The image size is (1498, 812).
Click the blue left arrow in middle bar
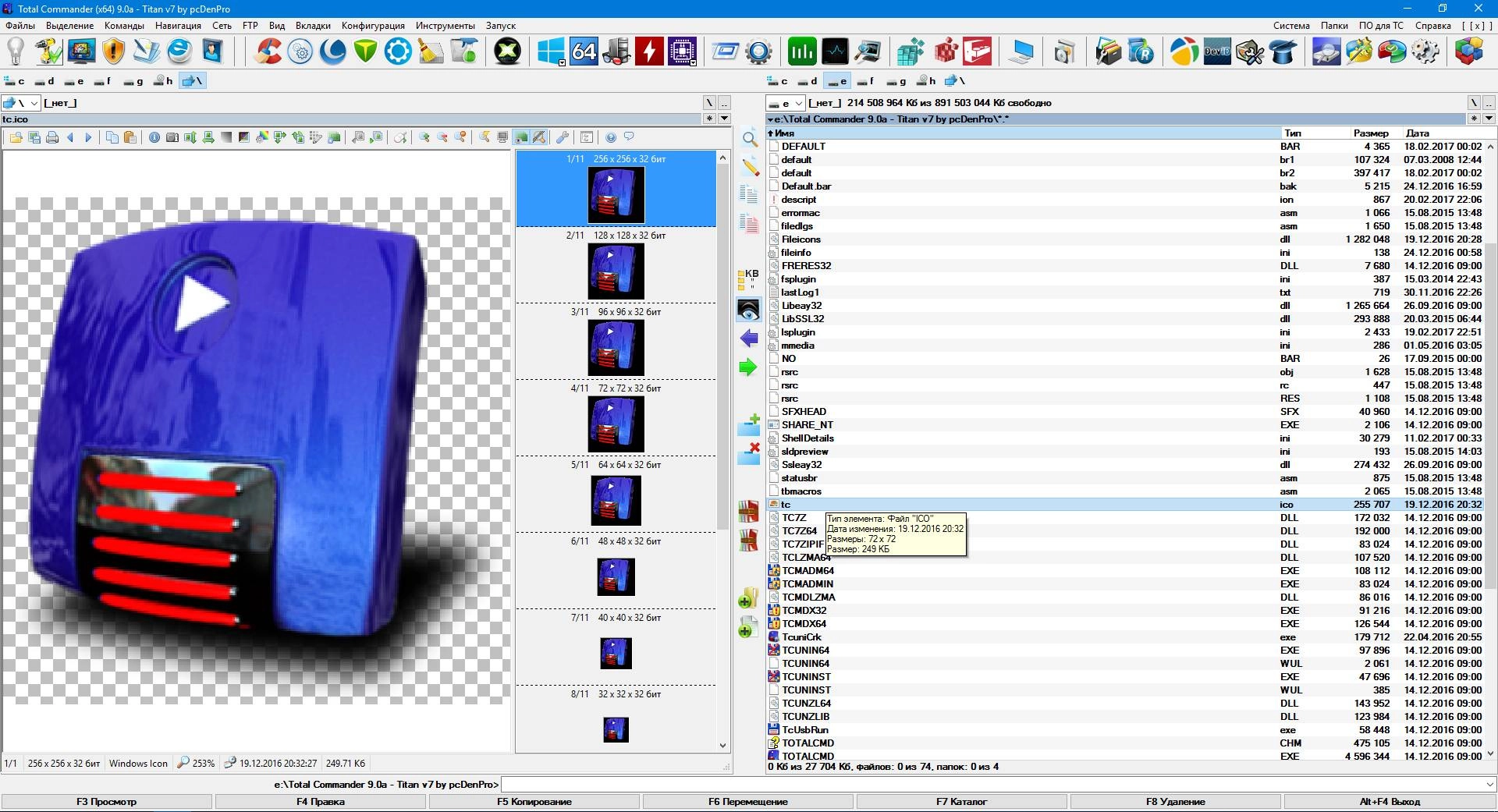tap(749, 339)
